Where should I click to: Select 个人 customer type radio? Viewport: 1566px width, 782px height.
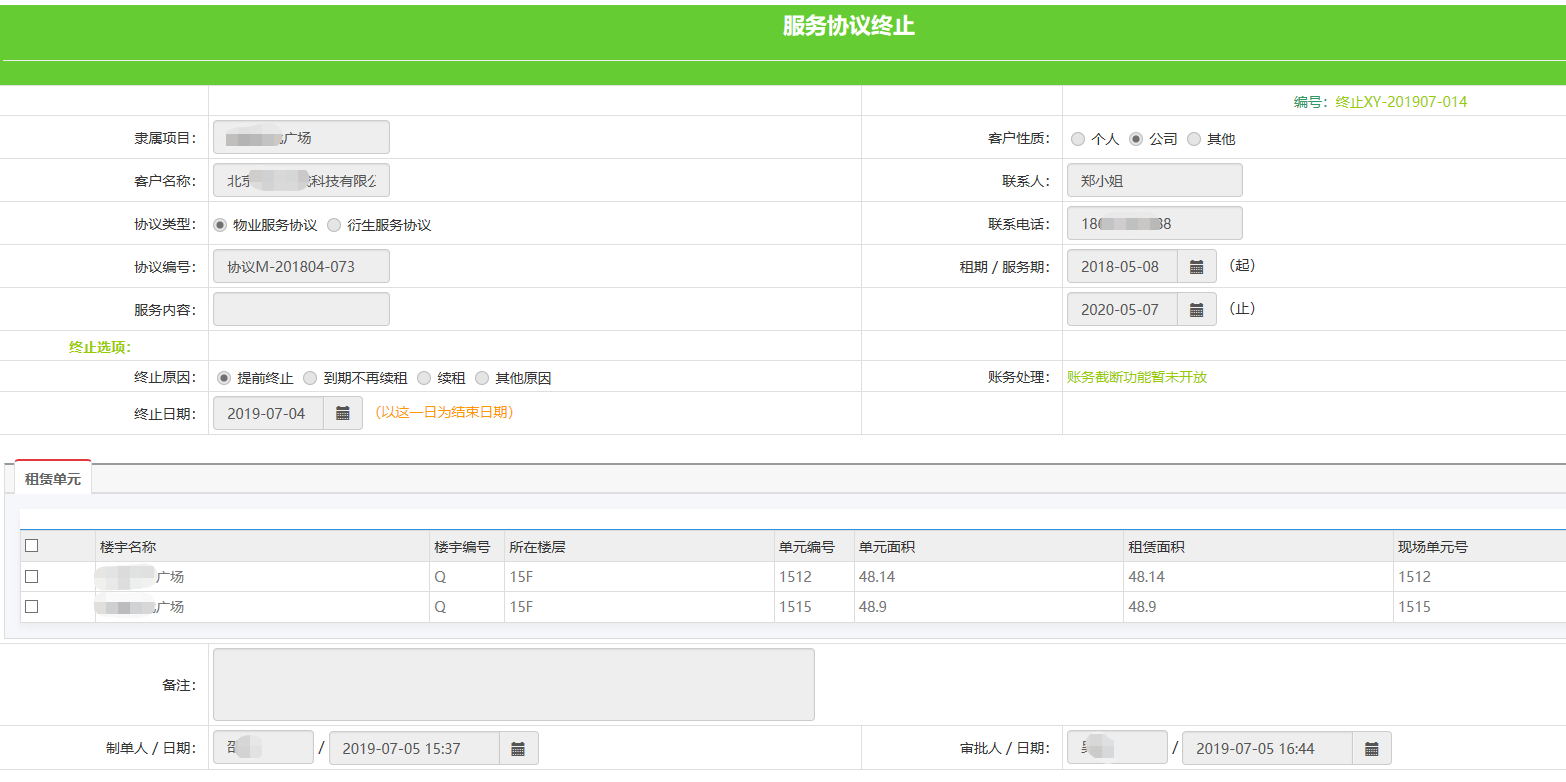click(x=1078, y=139)
